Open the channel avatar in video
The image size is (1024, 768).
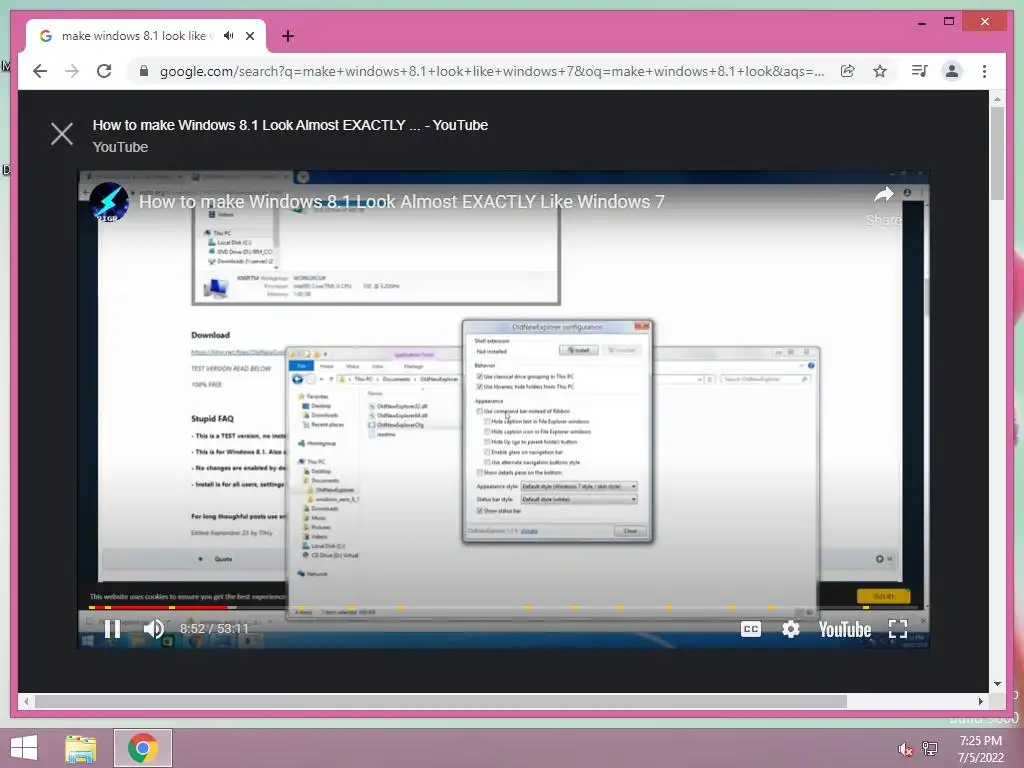click(109, 202)
